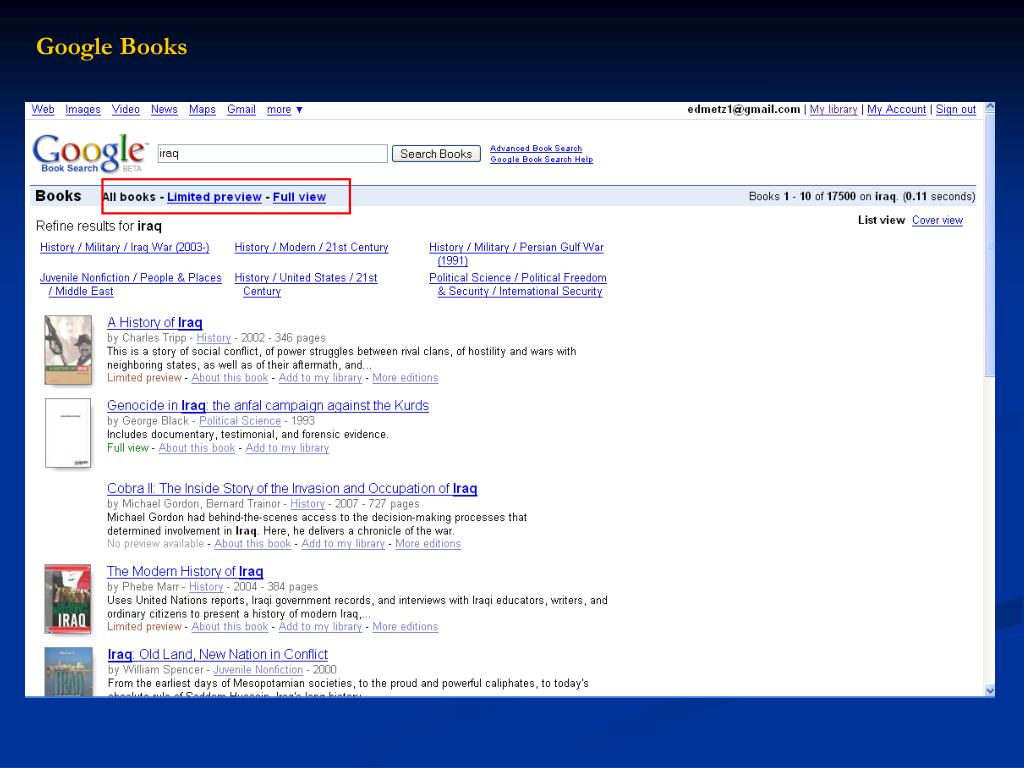Click Sign out
1024x768 pixels.
(955, 110)
